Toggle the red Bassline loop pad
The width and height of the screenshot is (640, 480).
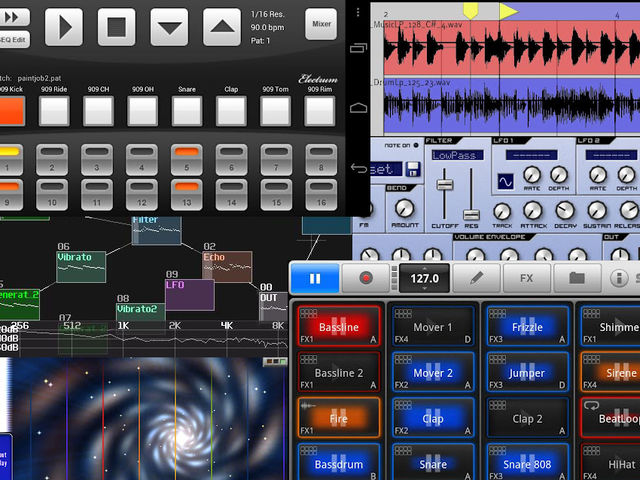(x=339, y=326)
